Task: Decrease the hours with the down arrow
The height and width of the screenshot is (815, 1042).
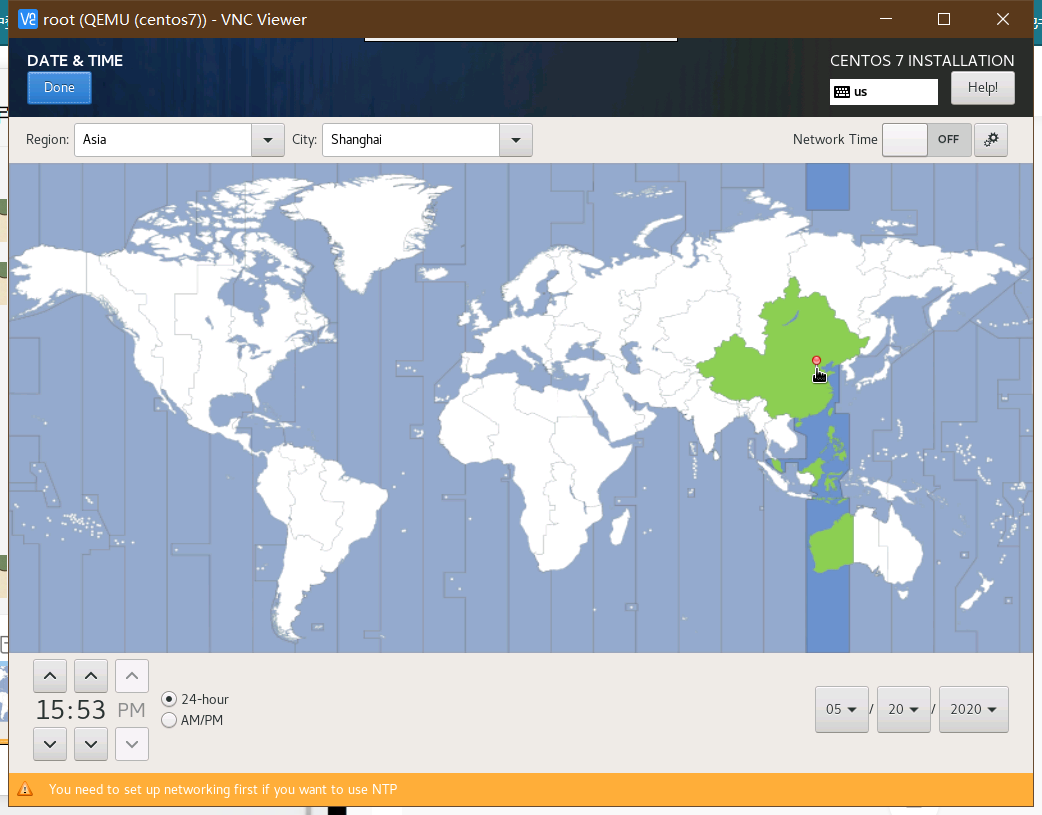Action: pos(50,744)
